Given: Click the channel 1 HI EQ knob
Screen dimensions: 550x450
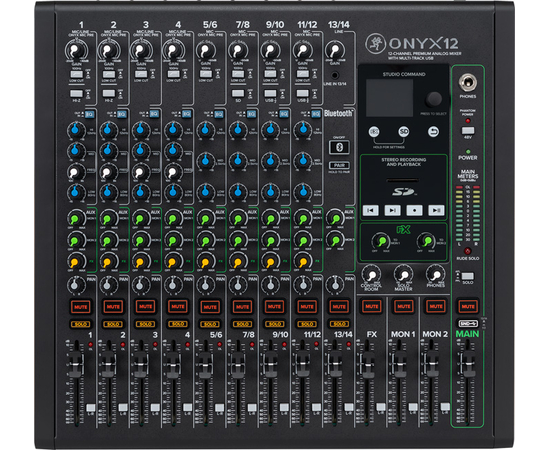Looking at the screenshot, I should coord(75,130).
